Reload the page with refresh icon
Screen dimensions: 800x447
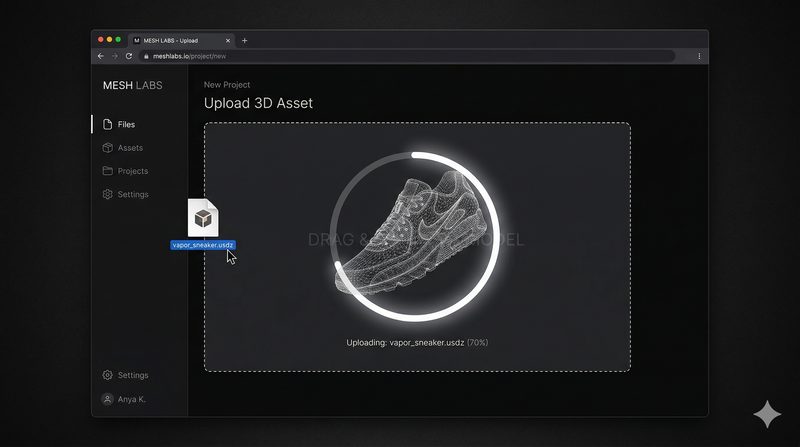(129, 56)
